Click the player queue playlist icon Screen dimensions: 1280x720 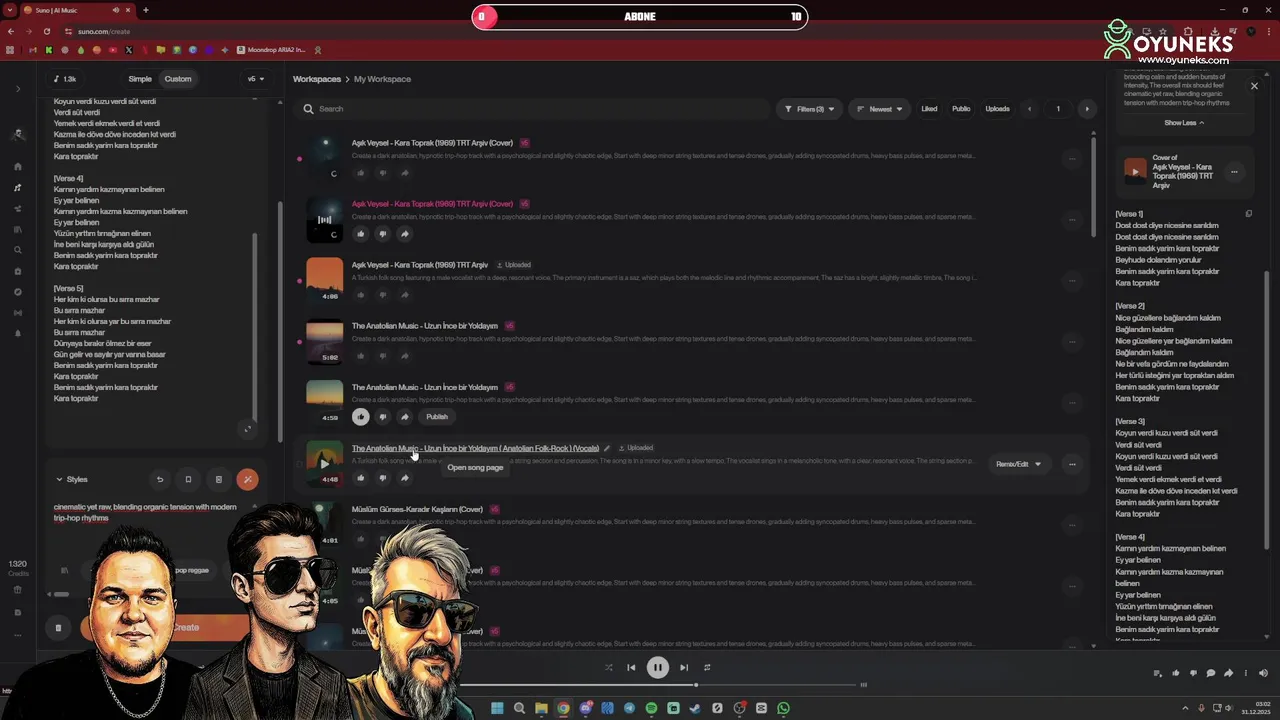coord(1157,673)
